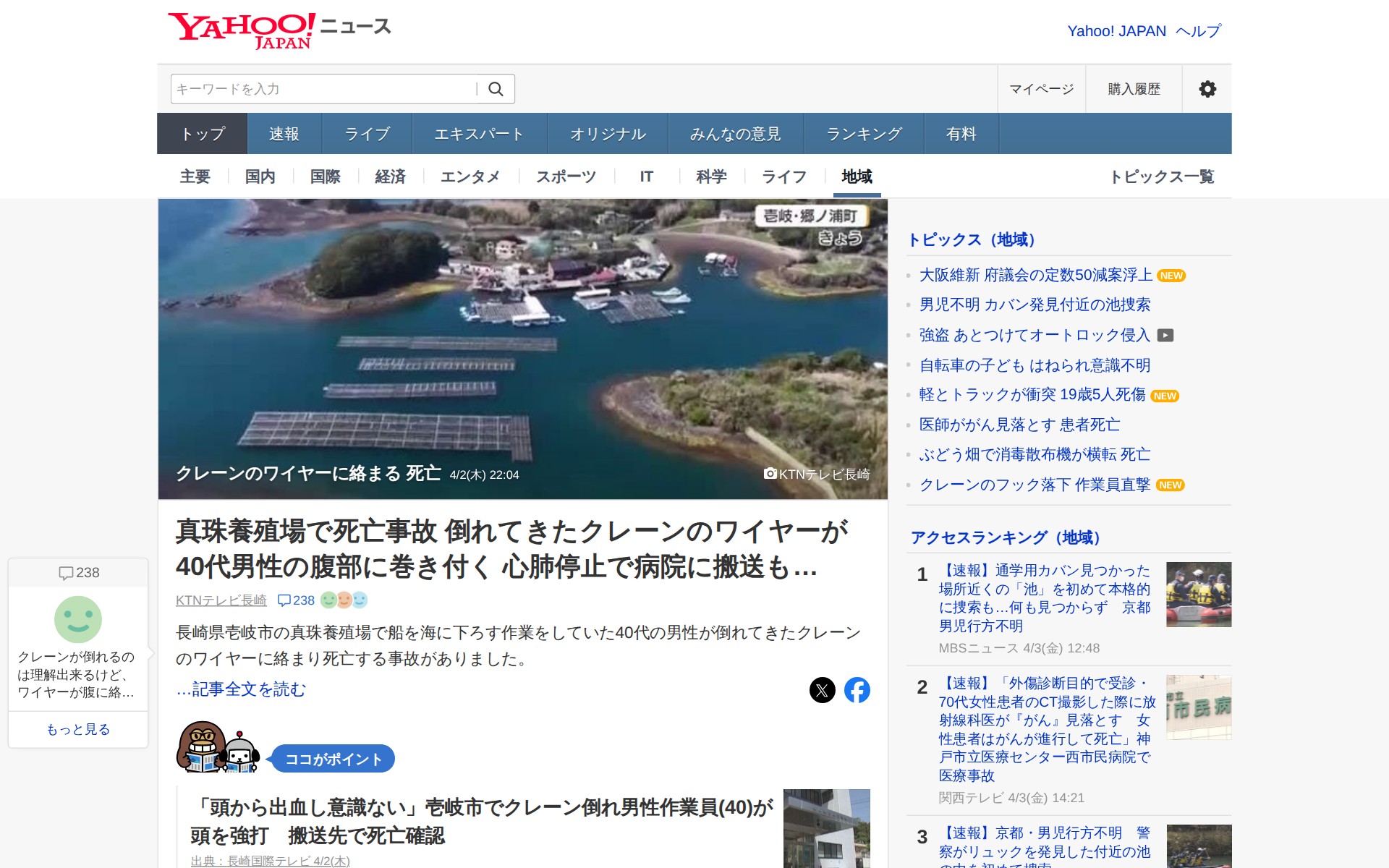1389x868 pixels.
Task: Click the keyword search input field
Action: [323, 89]
